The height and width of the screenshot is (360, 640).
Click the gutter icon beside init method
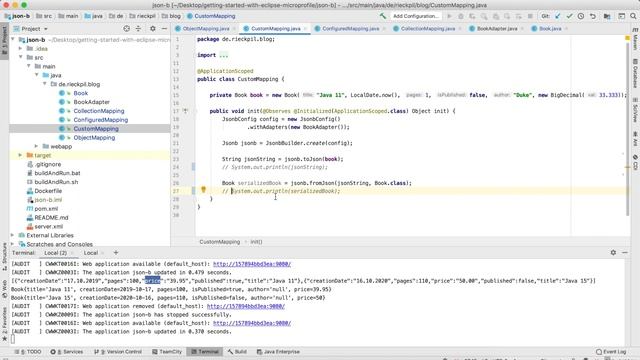[185, 111]
